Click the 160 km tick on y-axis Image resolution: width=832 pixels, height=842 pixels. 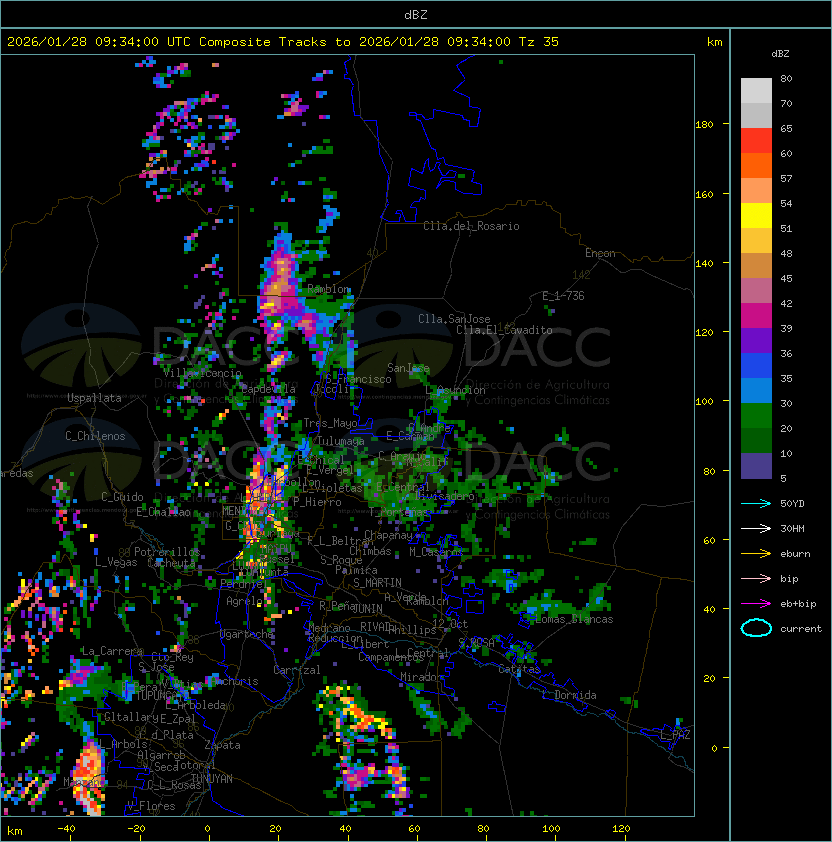[x=704, y=194]
